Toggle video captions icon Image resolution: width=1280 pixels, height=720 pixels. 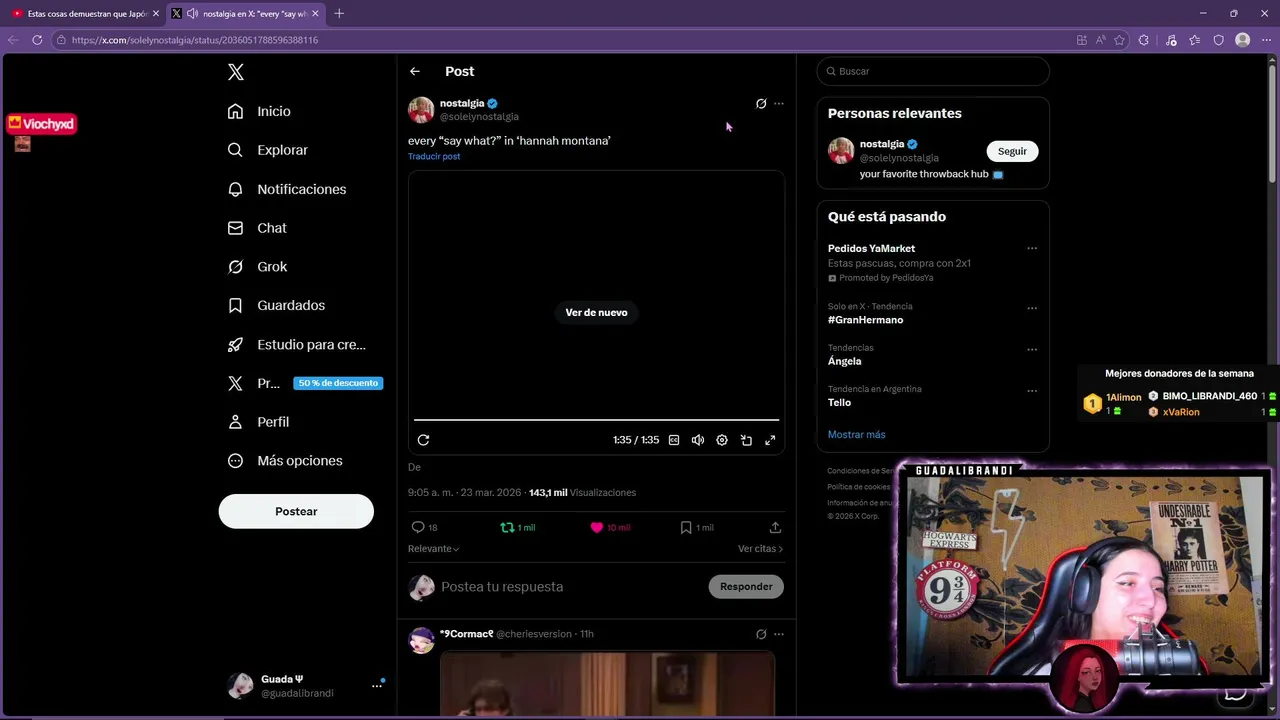click(674, 440)
